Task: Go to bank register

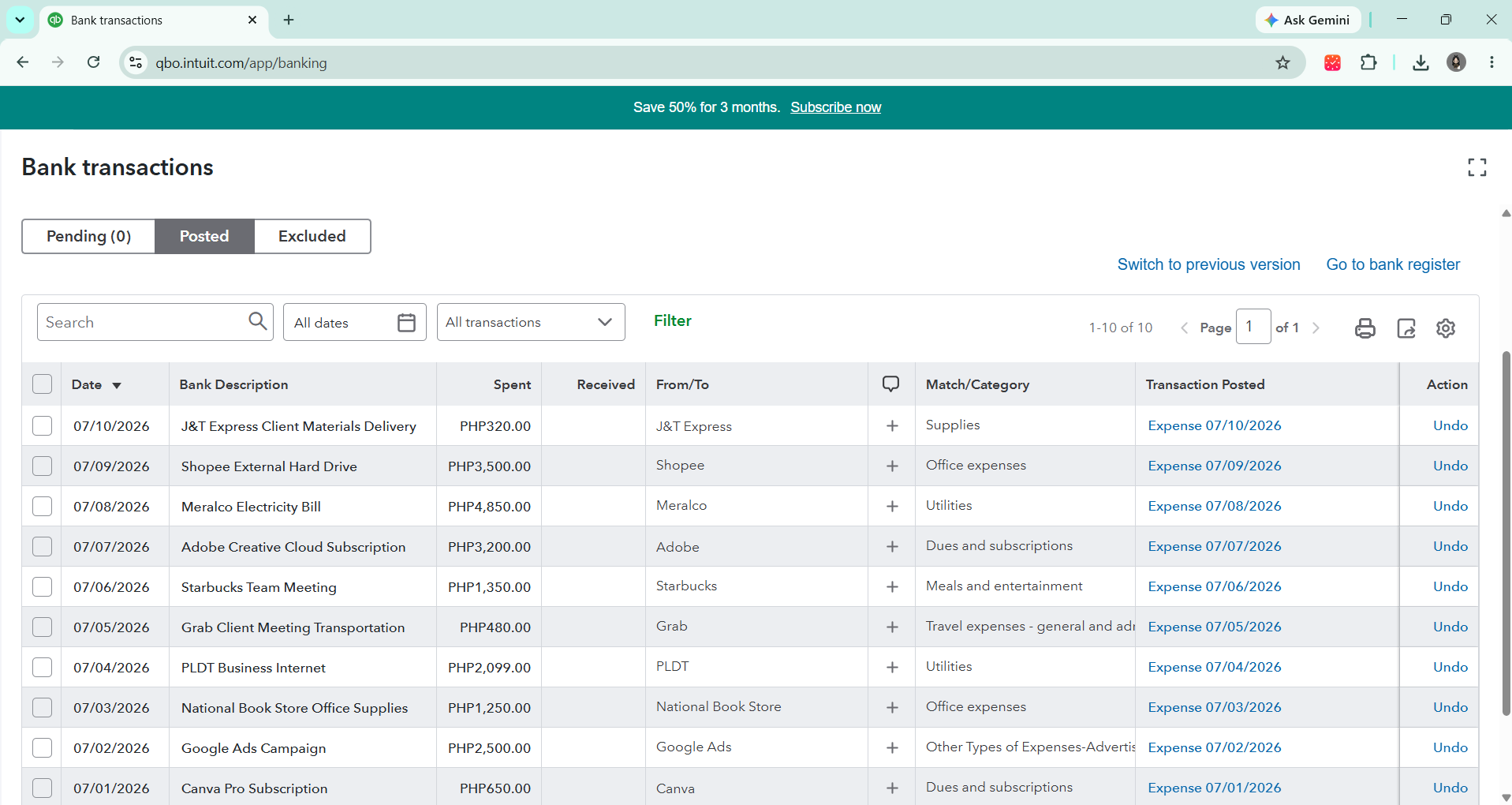Action: click(1393, 264)
